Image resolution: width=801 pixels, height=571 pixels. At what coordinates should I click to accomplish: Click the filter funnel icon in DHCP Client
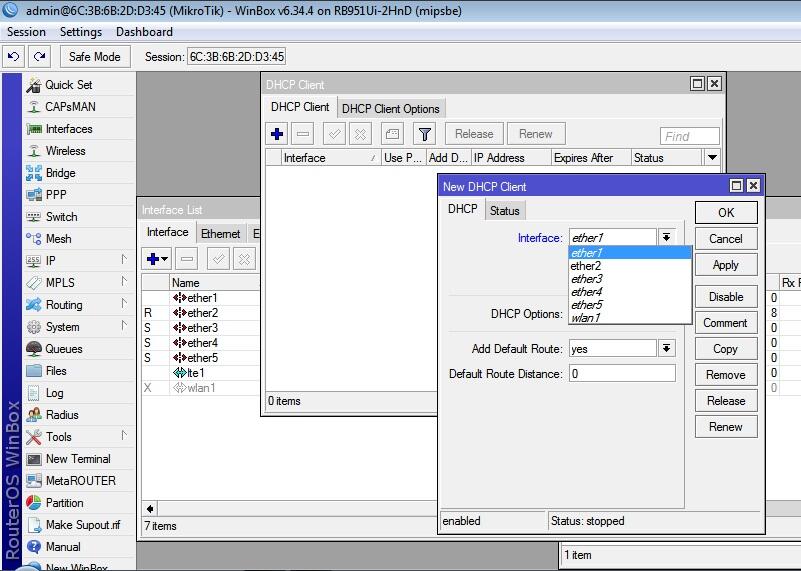point(425,134)
